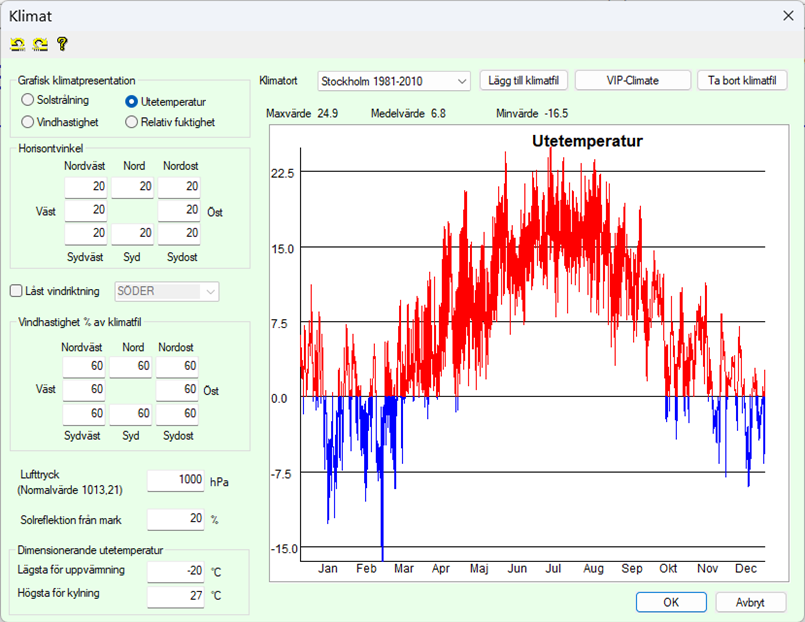Choose the Relativ fuktighet radio button

pyautogui.click(x=132, y=122)
